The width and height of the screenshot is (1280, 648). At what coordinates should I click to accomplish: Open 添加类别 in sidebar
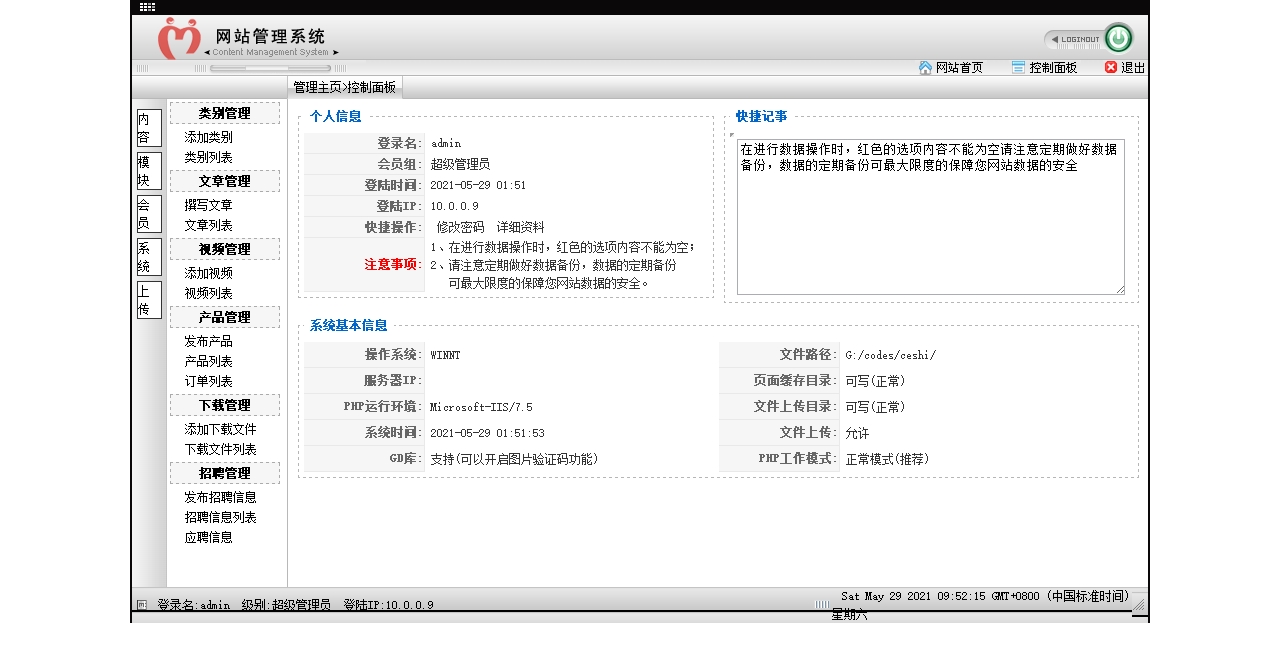(208, 138)
